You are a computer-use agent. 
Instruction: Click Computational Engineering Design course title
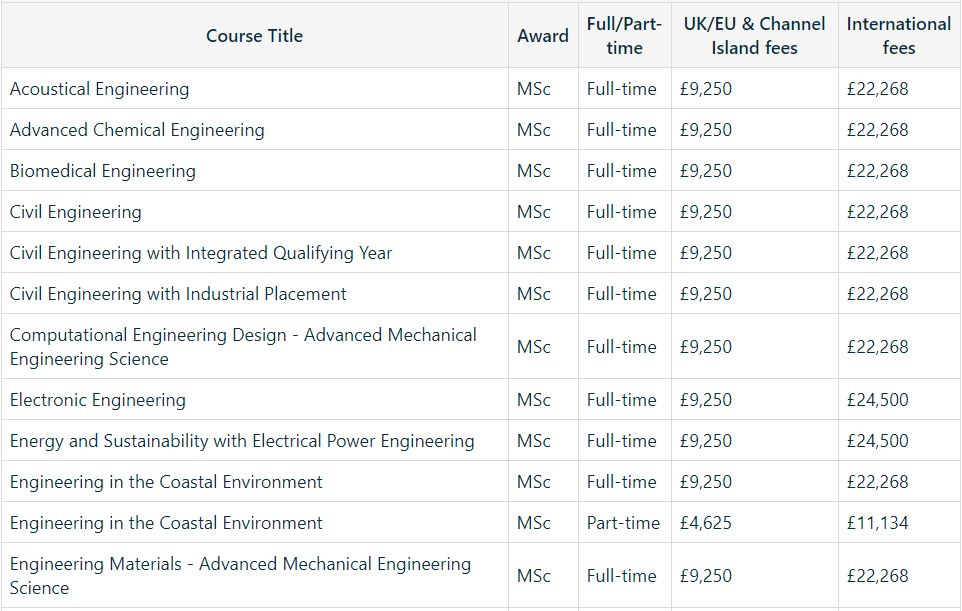[x=243, y=347]
